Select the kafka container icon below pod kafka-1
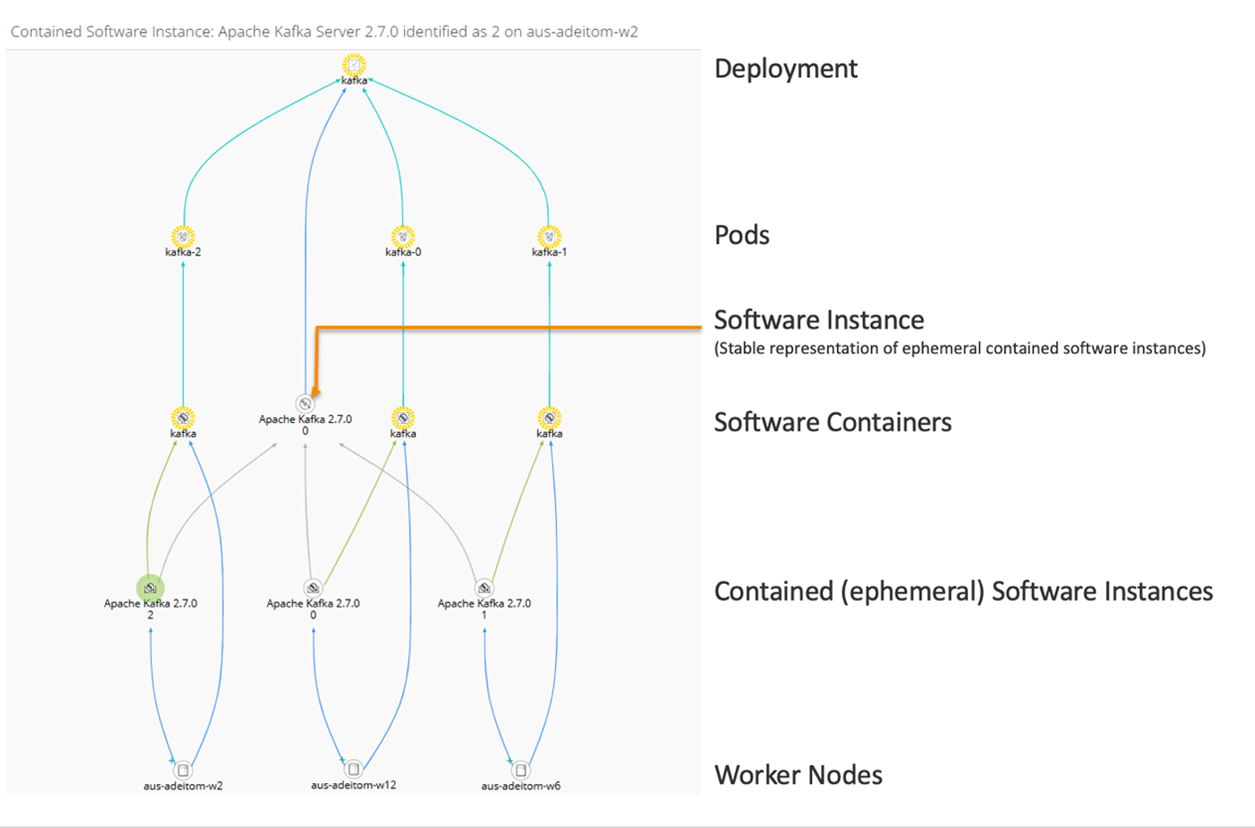1255x828 pixels. click(x=549, y=417)
